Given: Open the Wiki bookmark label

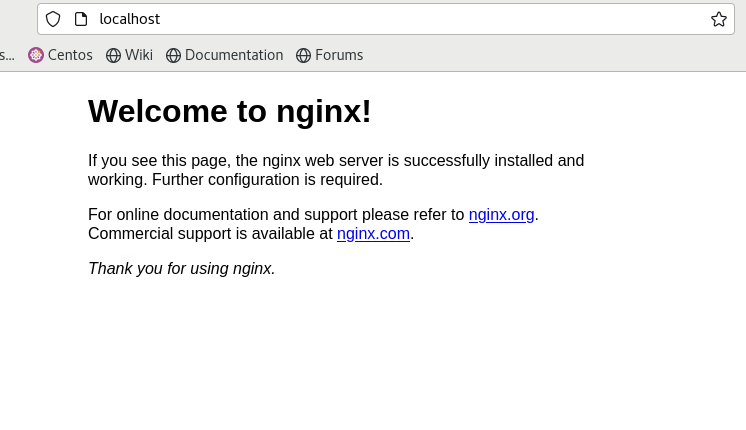Looking at the screenshot, I should (139, 55).
